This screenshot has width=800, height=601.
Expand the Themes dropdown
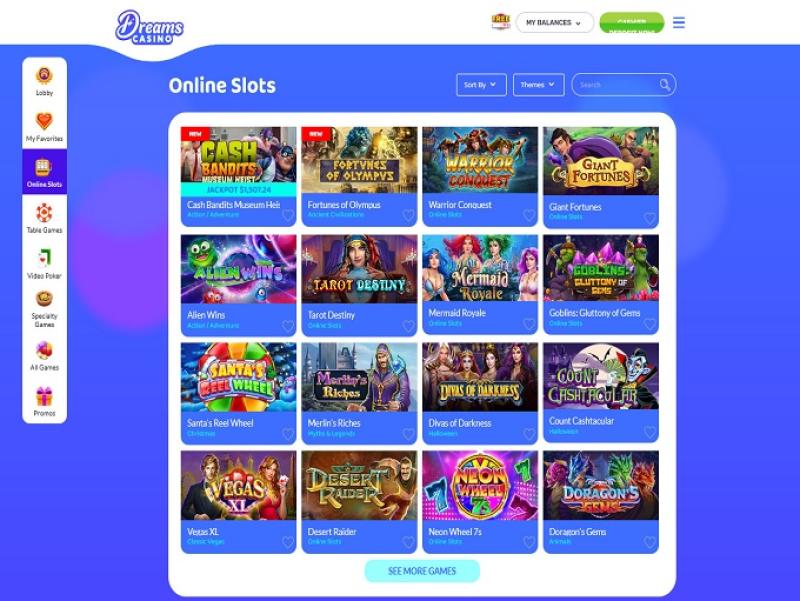539,85
